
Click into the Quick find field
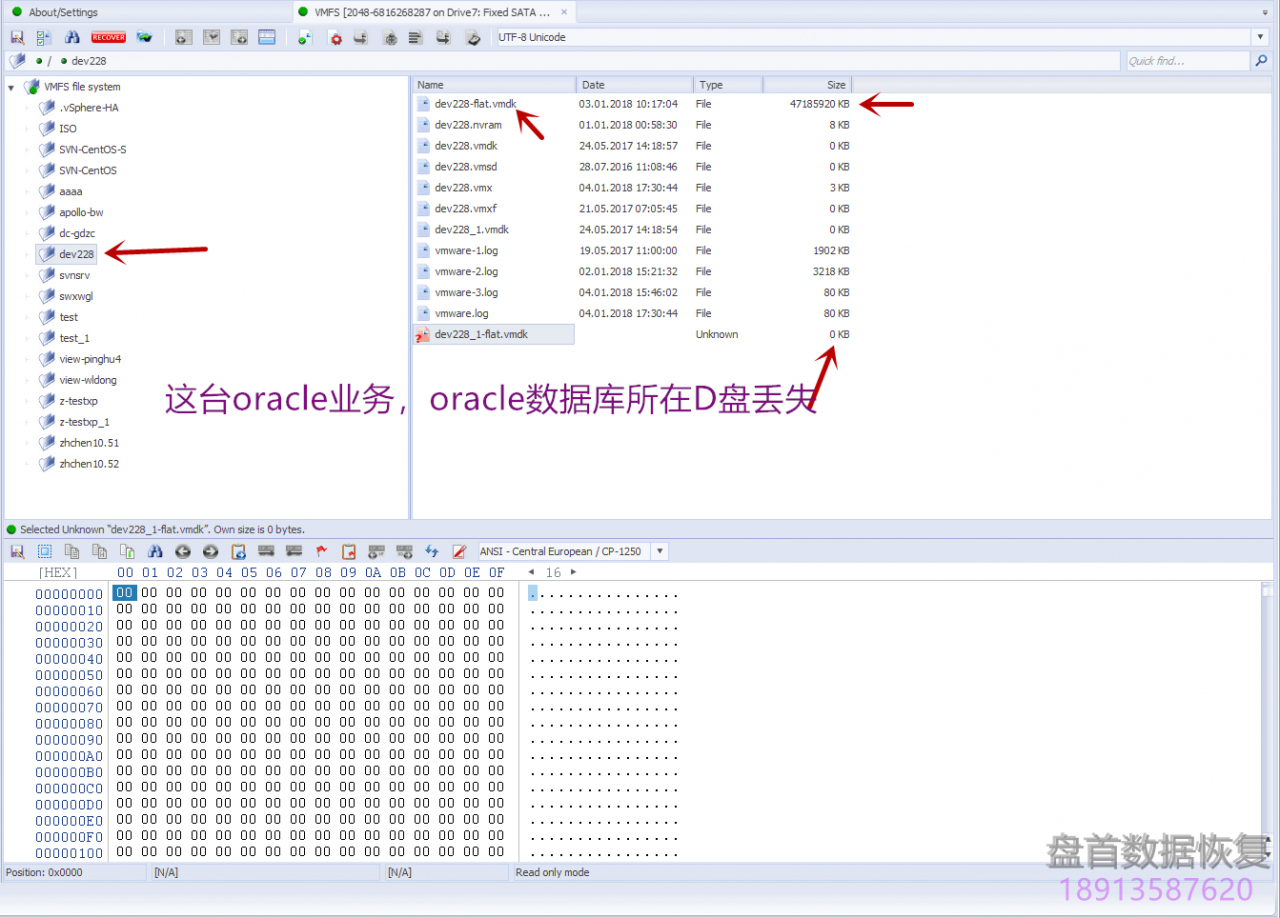click(x=1187, y=61)
